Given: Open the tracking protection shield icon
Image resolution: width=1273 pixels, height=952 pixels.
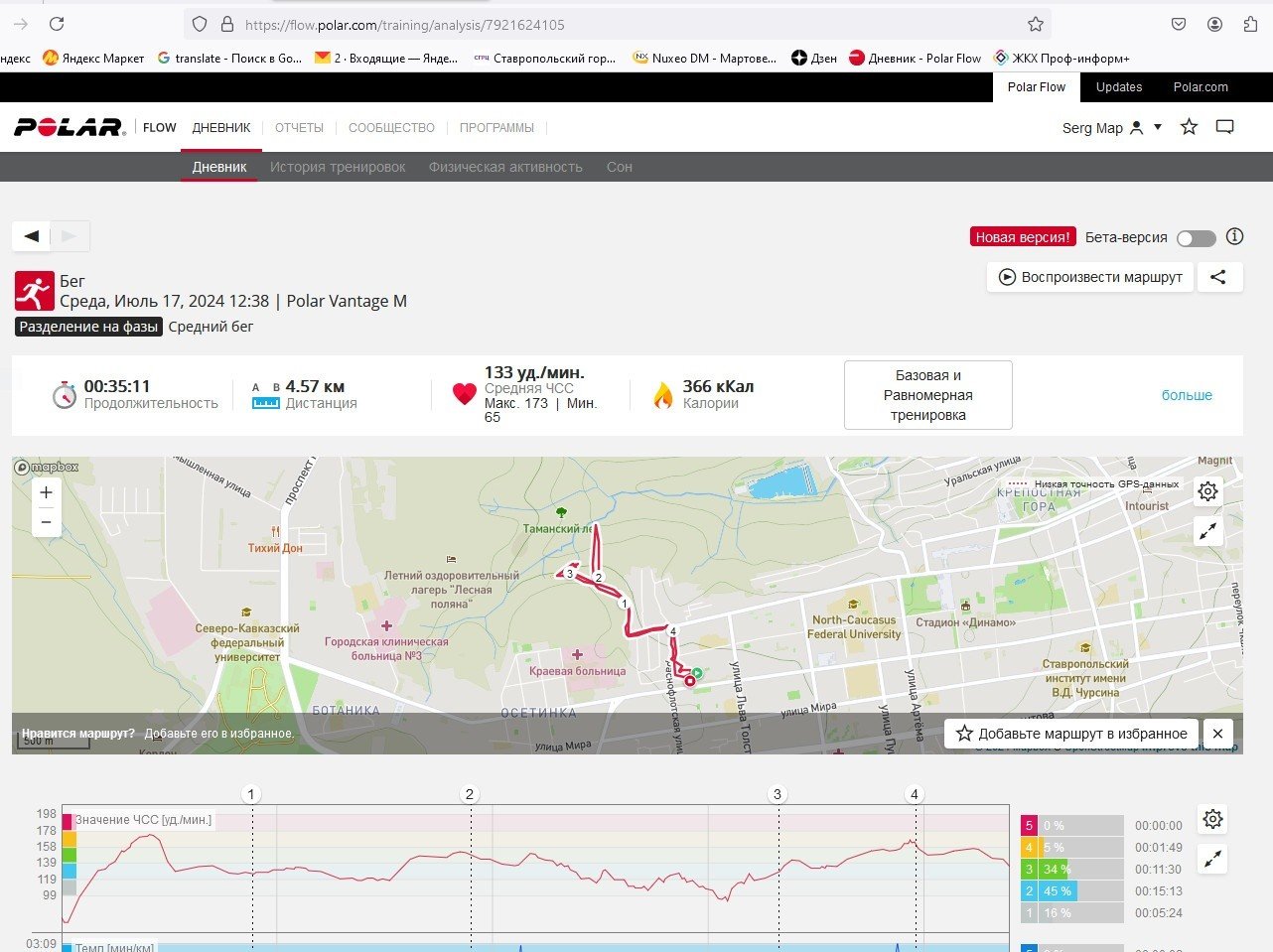Looking at the screenshot, I should [200, 24].
